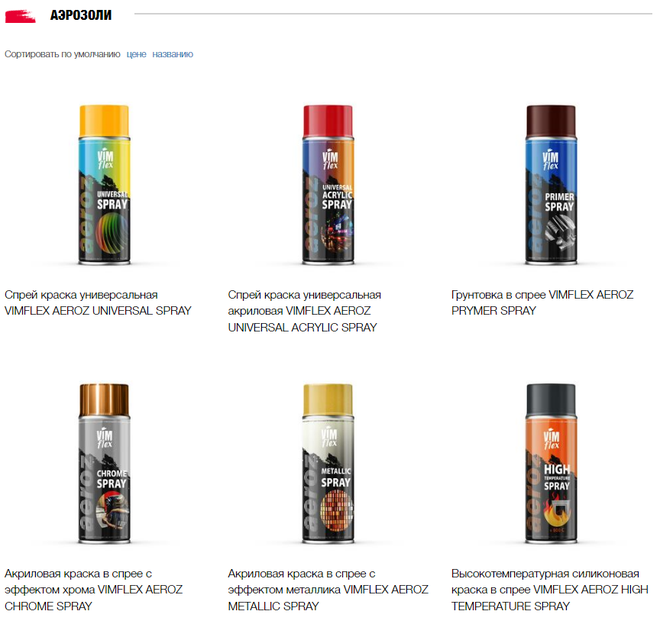Viewport: 660px width, 637px height.
Task: Open UNIVERSAL ACRYLIC SPRAY product title
Action: coord(304,311)
